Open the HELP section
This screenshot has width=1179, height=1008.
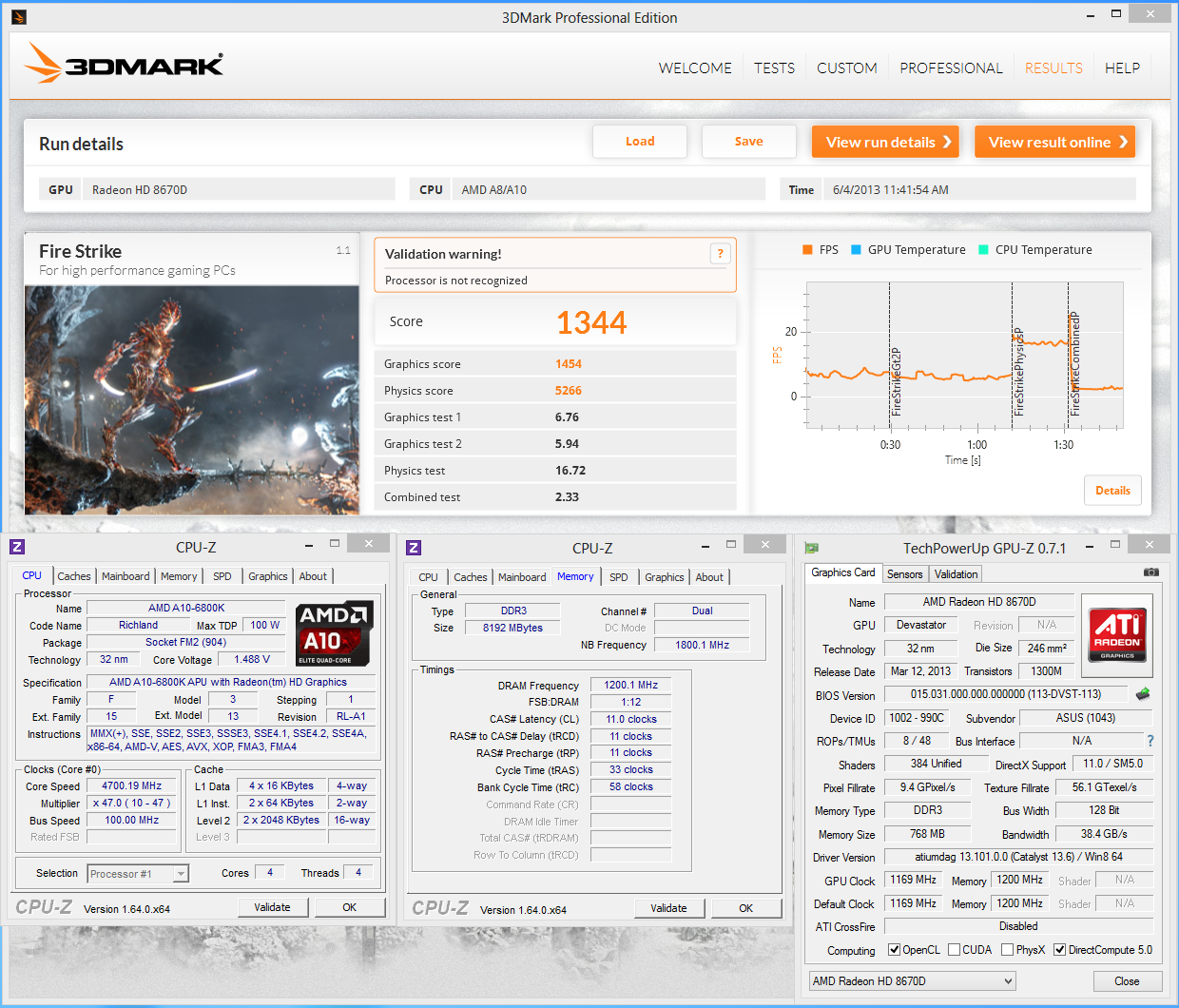(x=1122, y=68)
